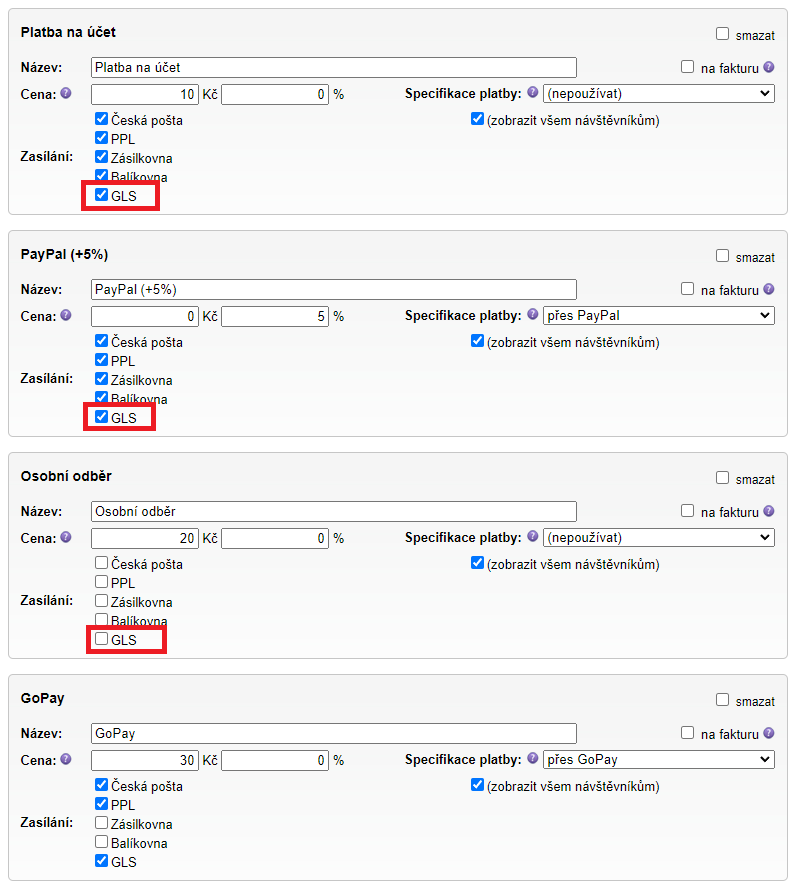The height and width of the screenshot is (888, 800).
Task: Uncheck GLS shipping for Platba na účet
Action: click(x=102, y=195)
